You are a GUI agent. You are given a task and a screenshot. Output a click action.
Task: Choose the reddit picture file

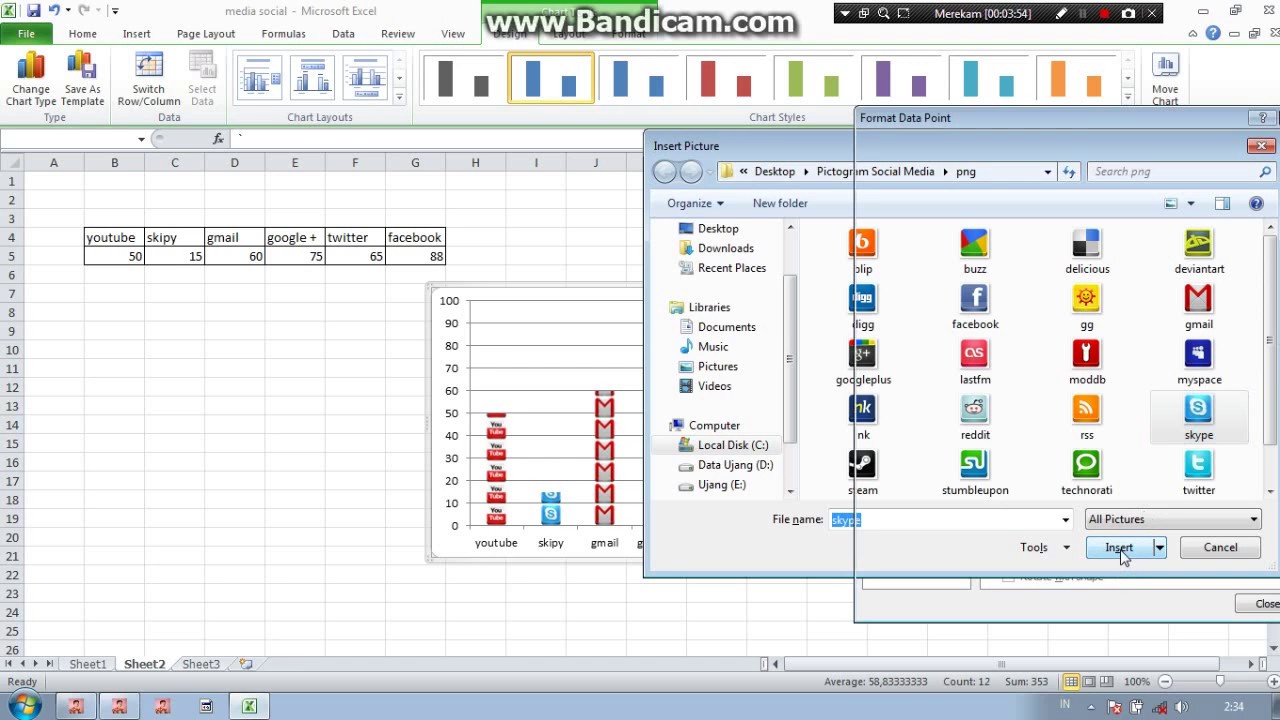click(975, 417)
